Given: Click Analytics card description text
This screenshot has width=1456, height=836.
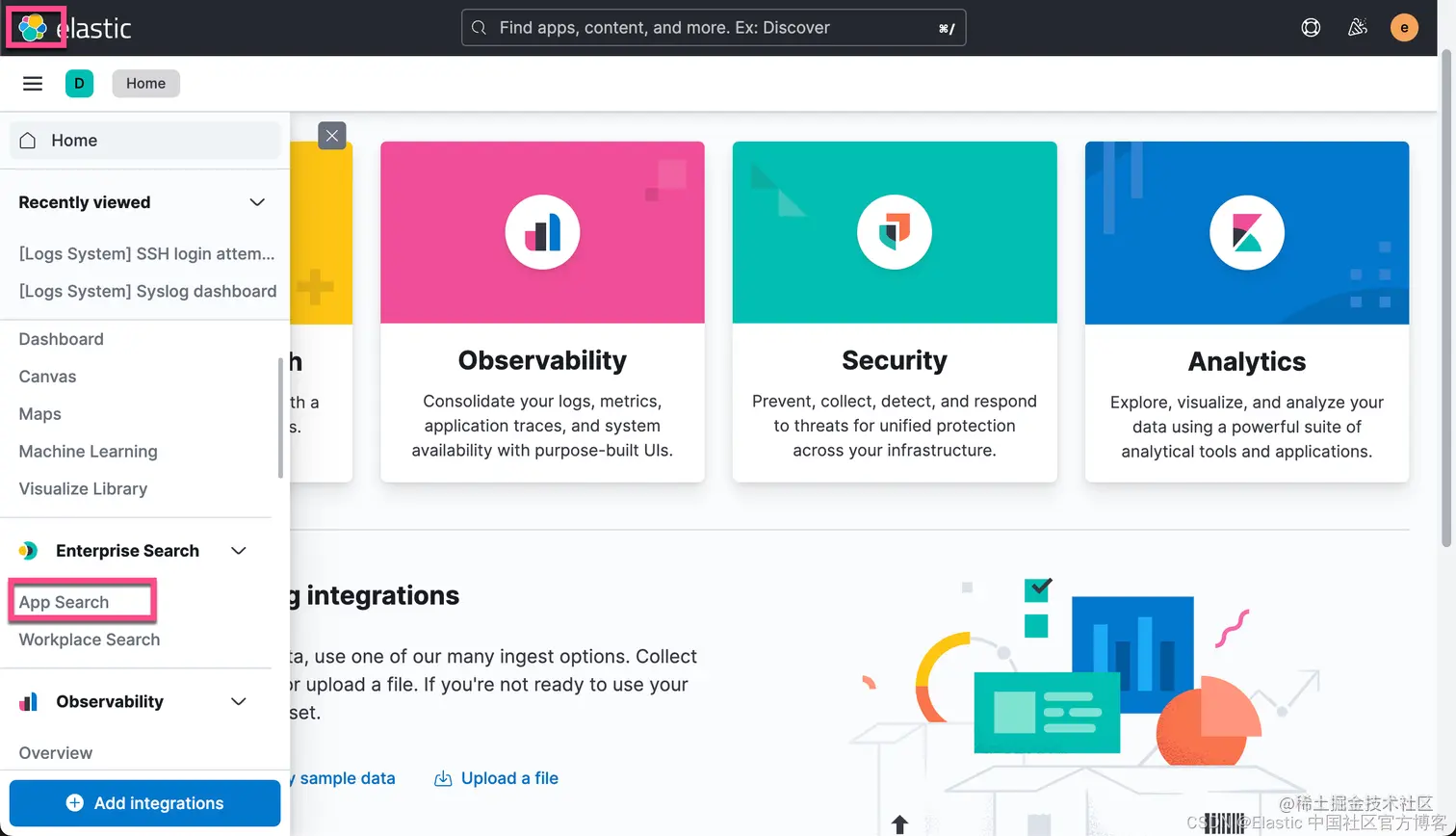Looking at the screenshot, I should [1247, 427].
